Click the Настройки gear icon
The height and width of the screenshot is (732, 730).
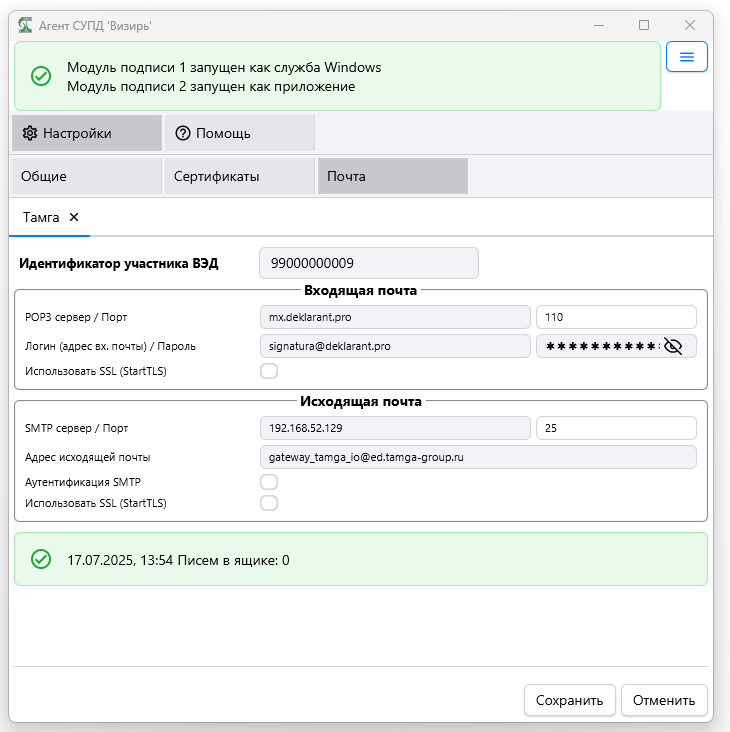tap(30, 133)
